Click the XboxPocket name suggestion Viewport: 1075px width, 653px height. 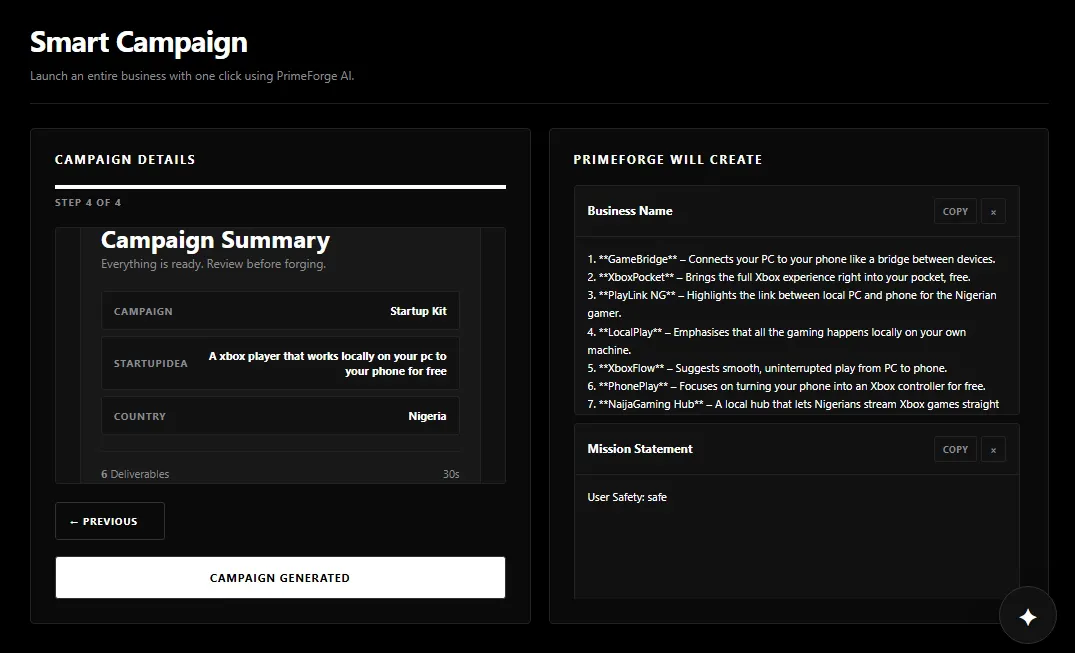click(779, 277)
